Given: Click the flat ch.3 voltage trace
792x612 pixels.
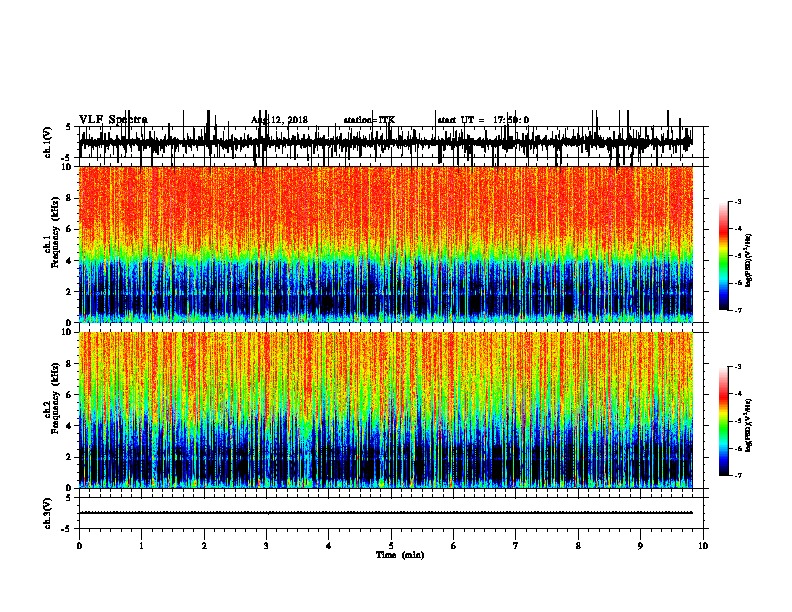Looking at the screenshot, I should [386, 513].
